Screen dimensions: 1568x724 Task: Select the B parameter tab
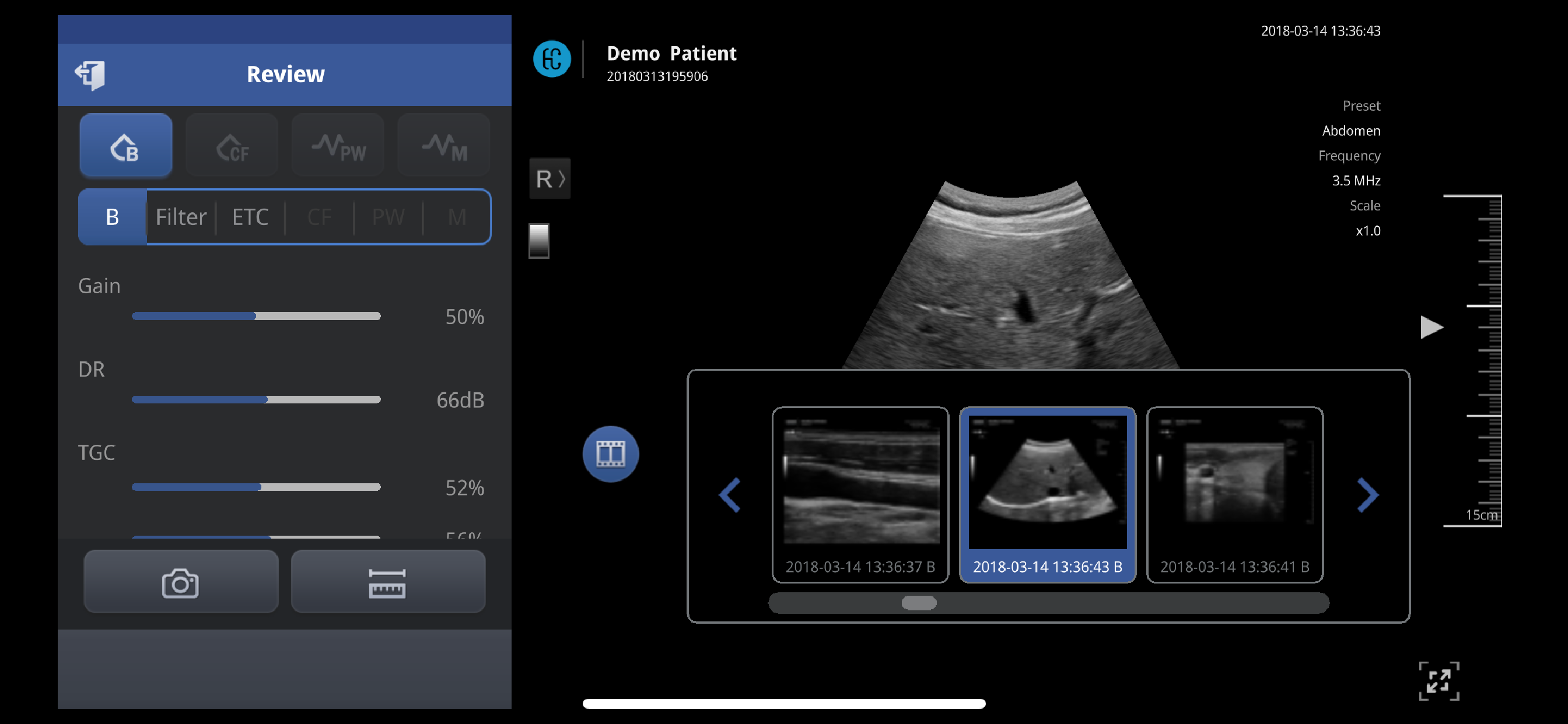(x=113, y=217)
